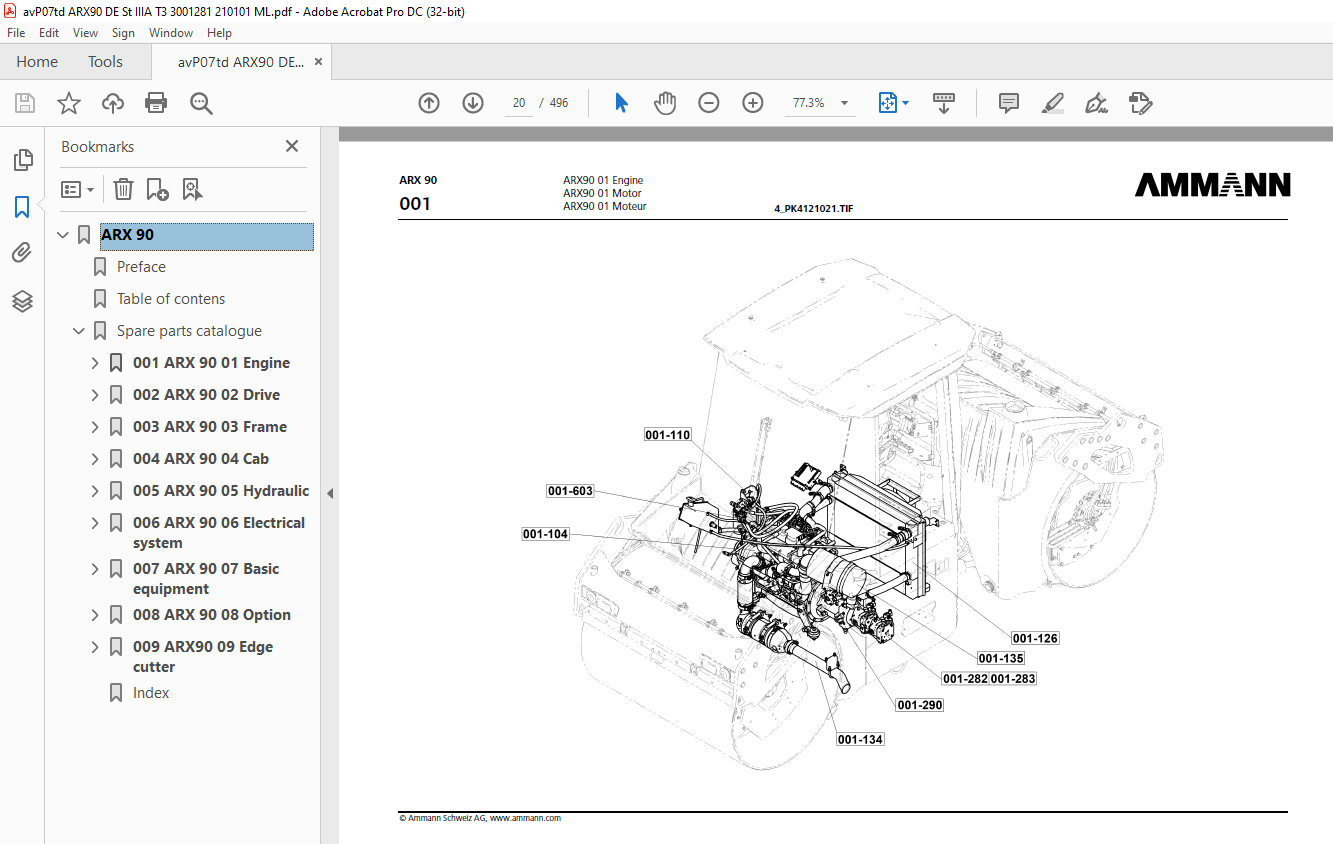Star this file as favorite
This screenshot has height=844, width=1333.
pyautogui.click(x=69, y=103)
